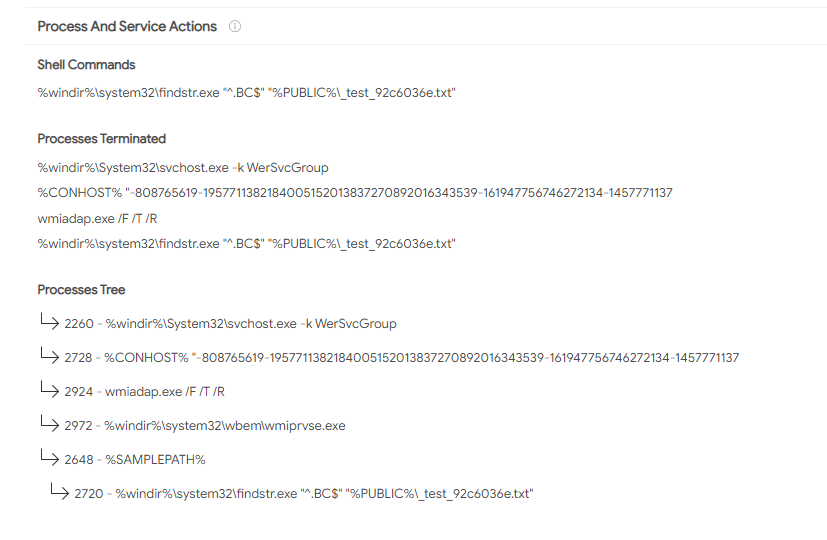The image size is (827, 540).
Task: Select the Processes Terminated heading
Action: pos(102,139)
